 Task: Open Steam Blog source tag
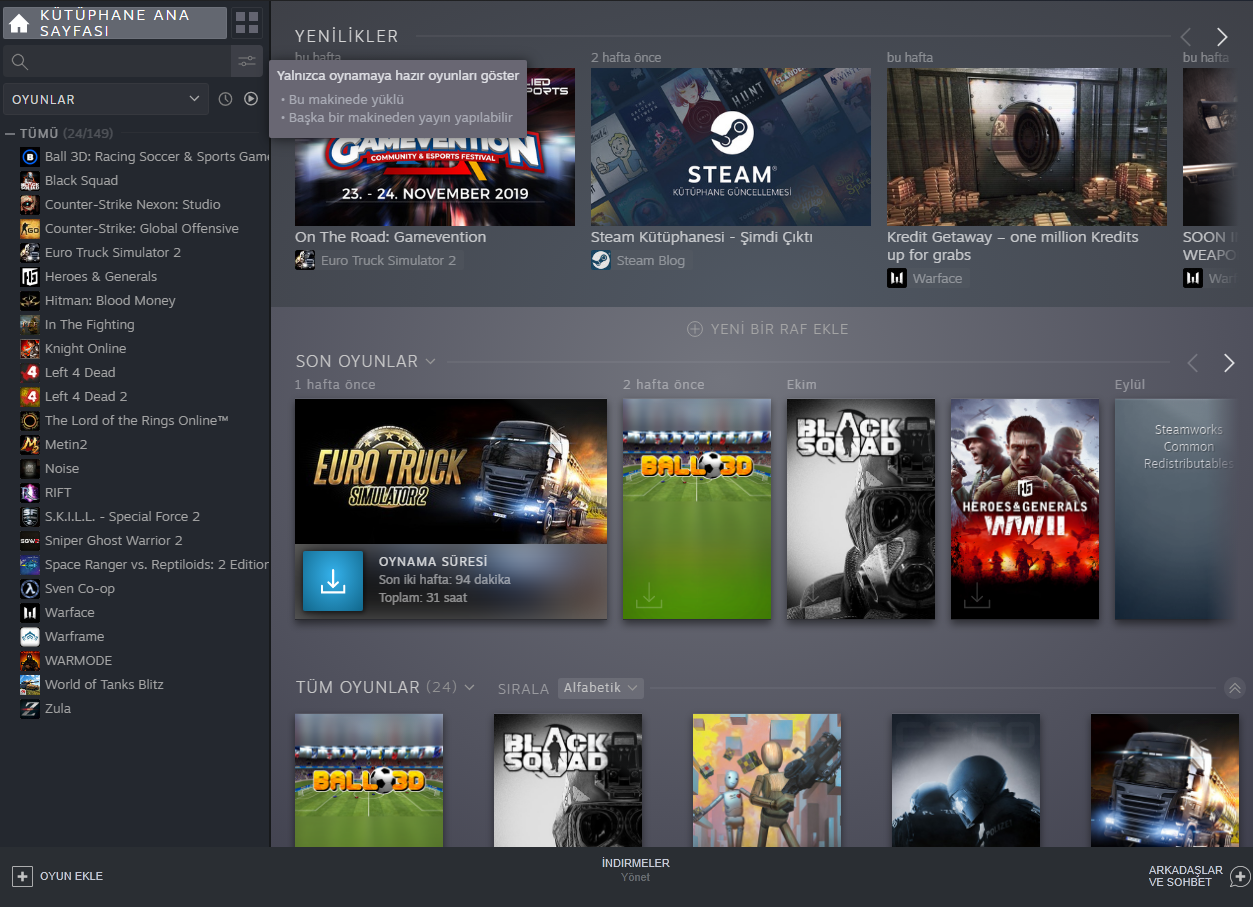tap(639, 260)
